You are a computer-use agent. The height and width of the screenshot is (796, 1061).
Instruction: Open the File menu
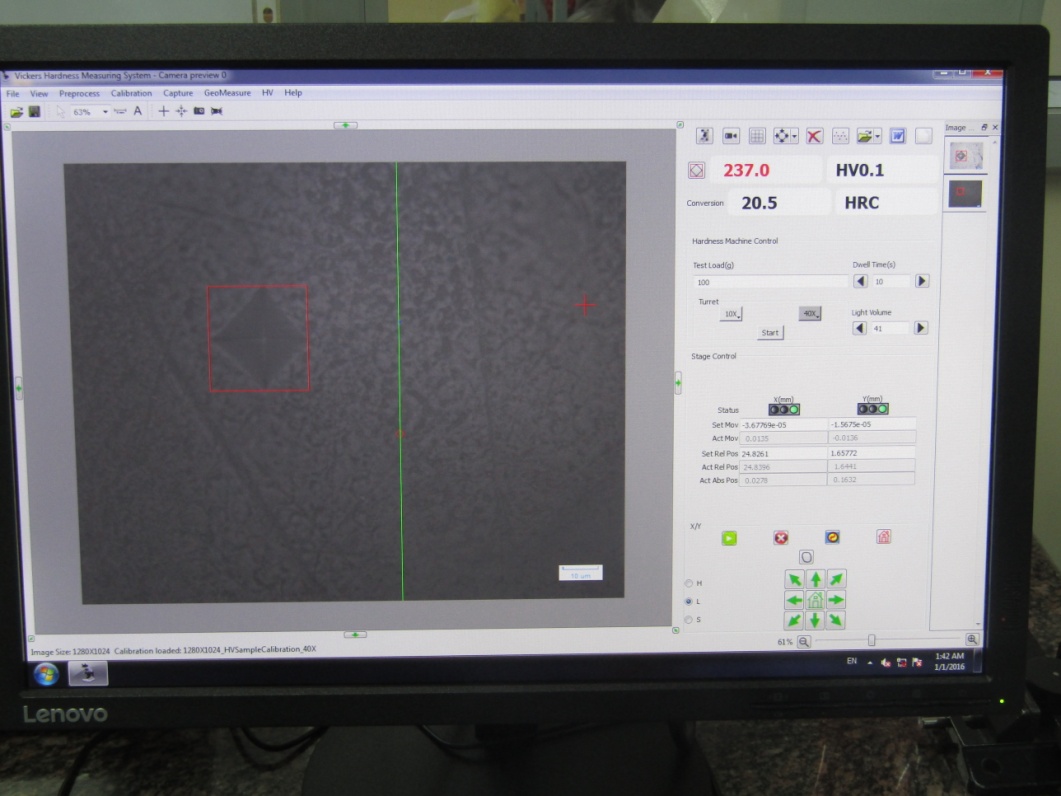pos(13,93)
